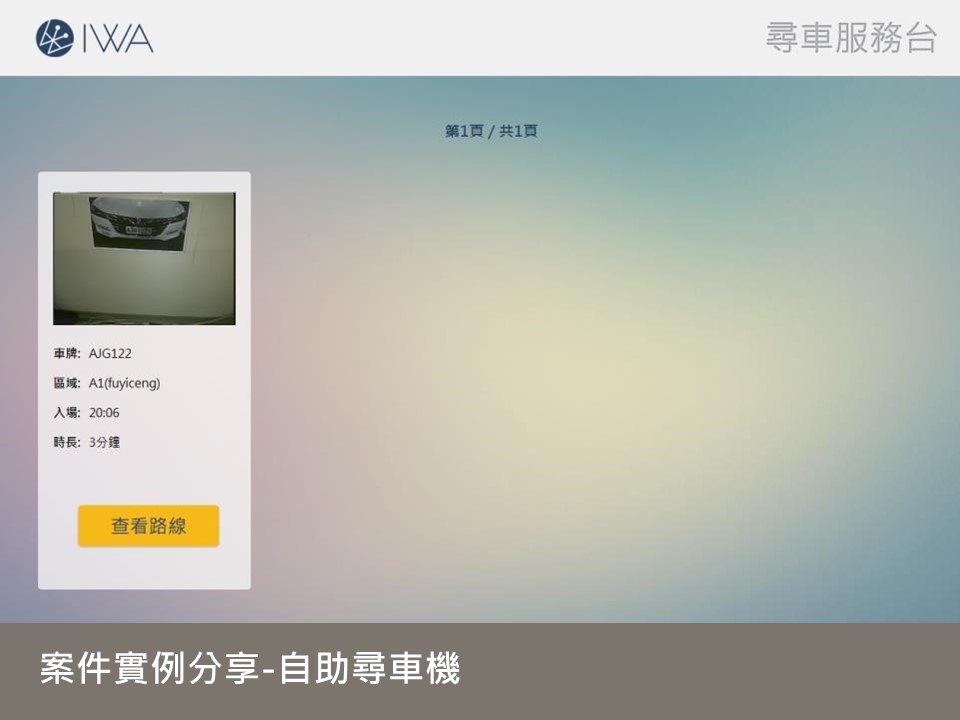Click the IWA logo icon
This screenshot has width=960, height=720.
(54, 38)
